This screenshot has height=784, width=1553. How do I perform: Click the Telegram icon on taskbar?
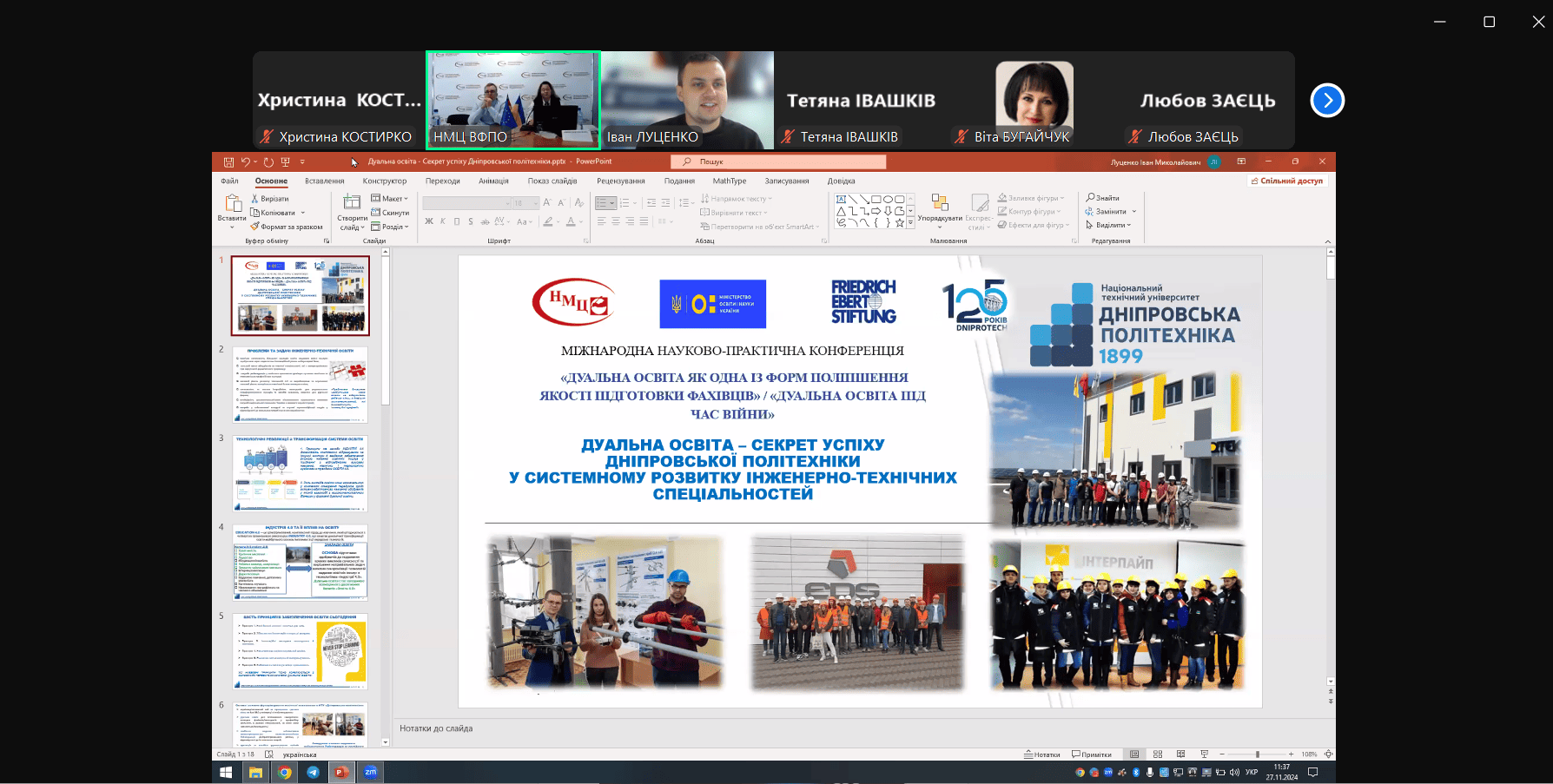coord(313,772)
